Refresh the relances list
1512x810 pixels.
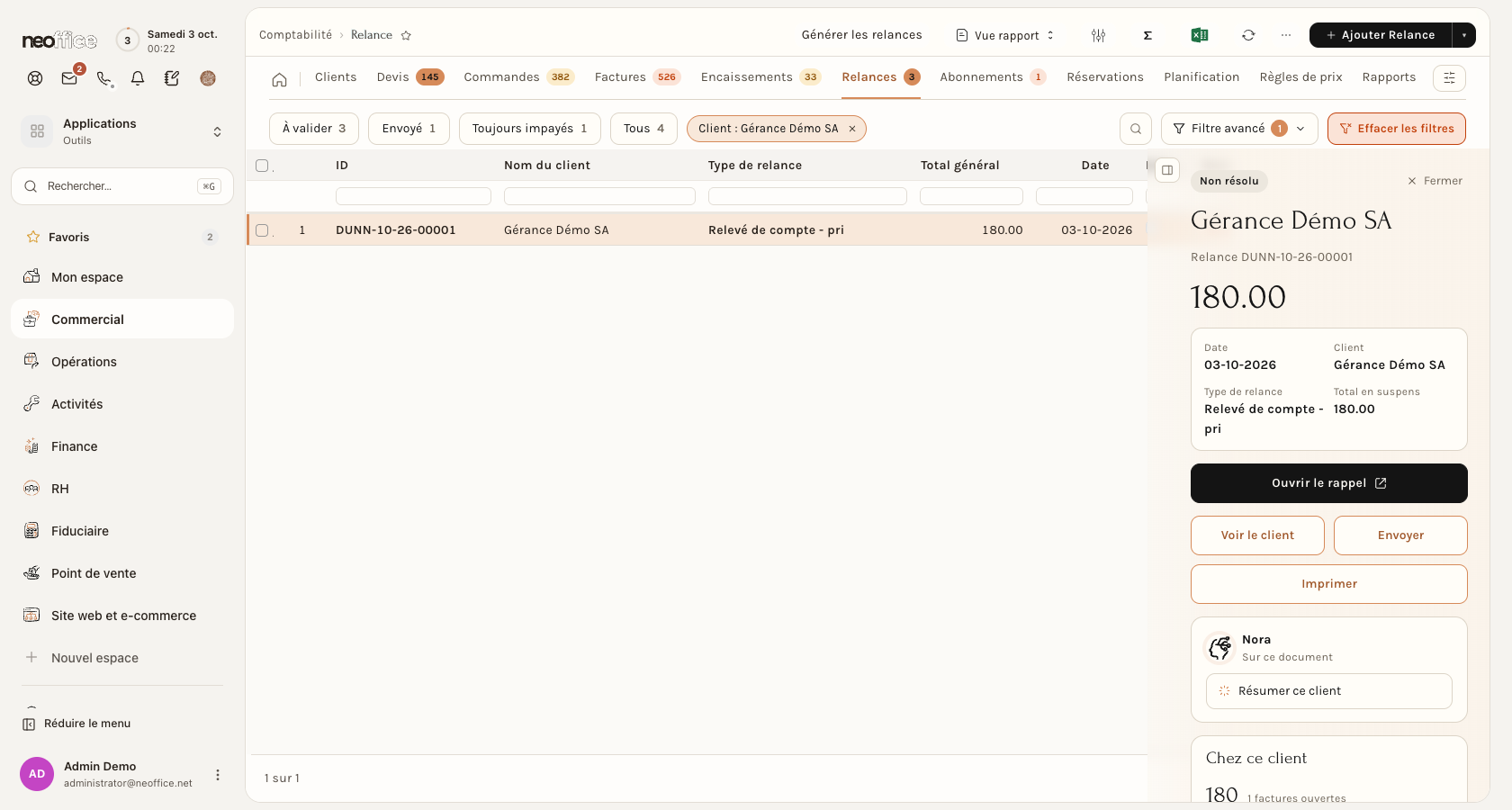(1248, 35)
